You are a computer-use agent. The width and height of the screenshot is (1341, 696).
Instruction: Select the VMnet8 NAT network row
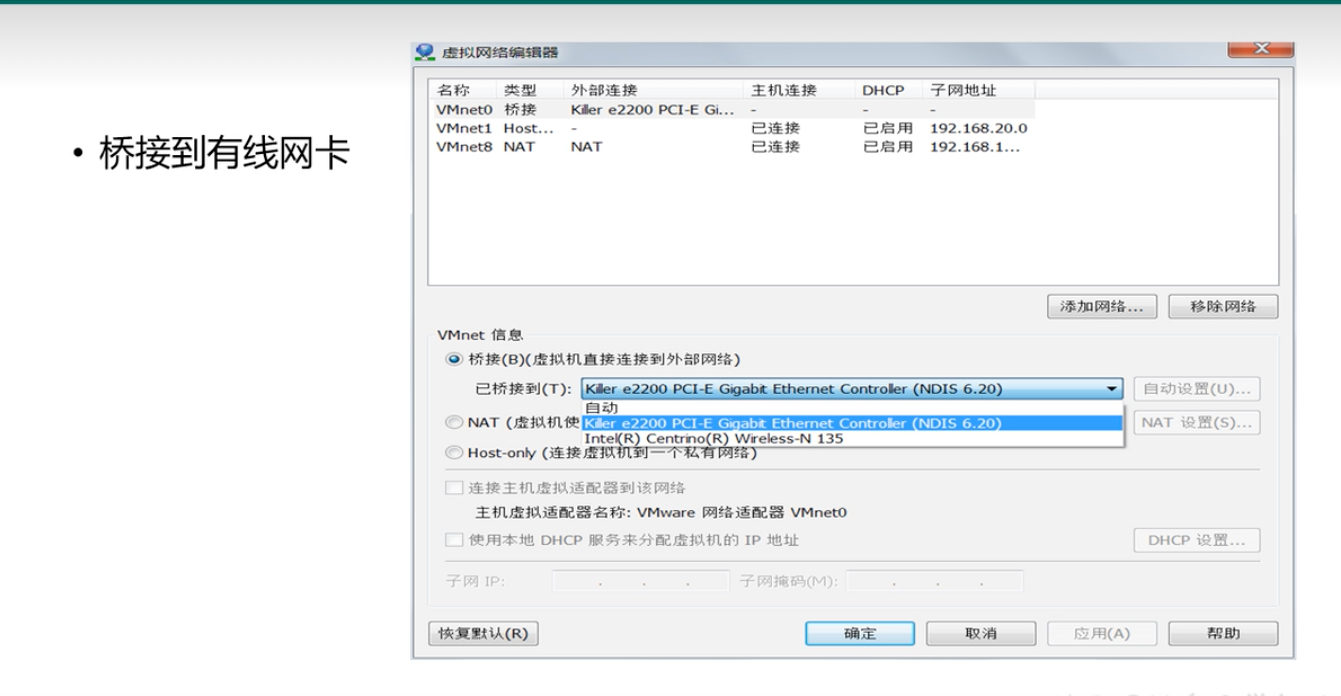tap(731, 146)
